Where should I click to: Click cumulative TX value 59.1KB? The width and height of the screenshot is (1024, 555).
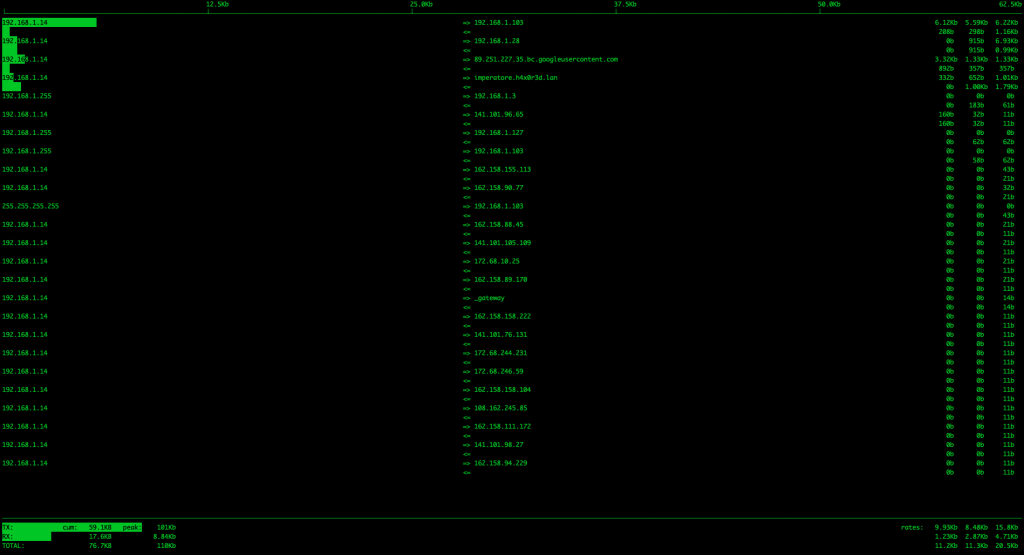[x=100, y=528]
